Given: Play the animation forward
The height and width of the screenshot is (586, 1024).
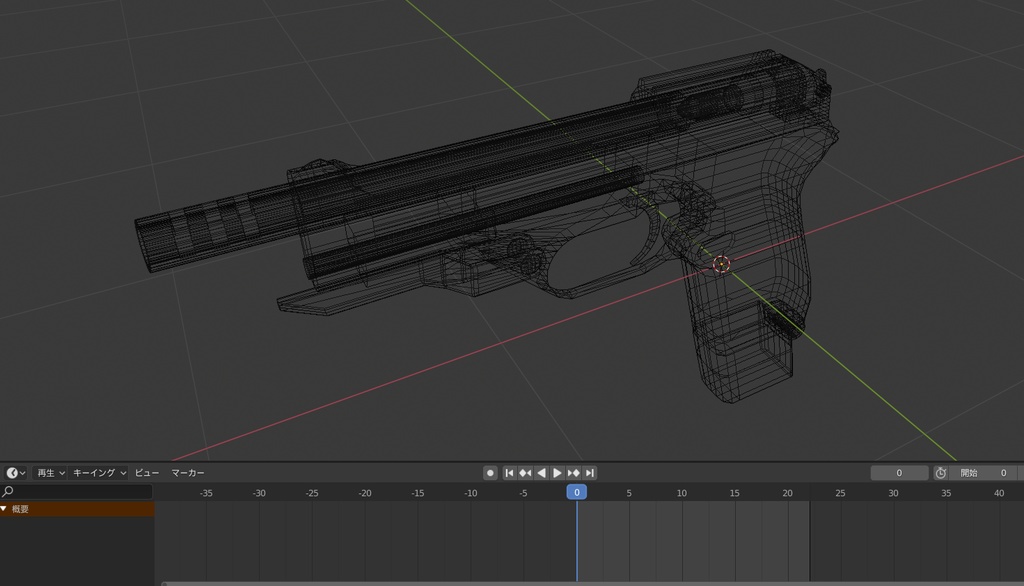Looking at the screenshot, I should pyautogui.click(x=559, y=473).
